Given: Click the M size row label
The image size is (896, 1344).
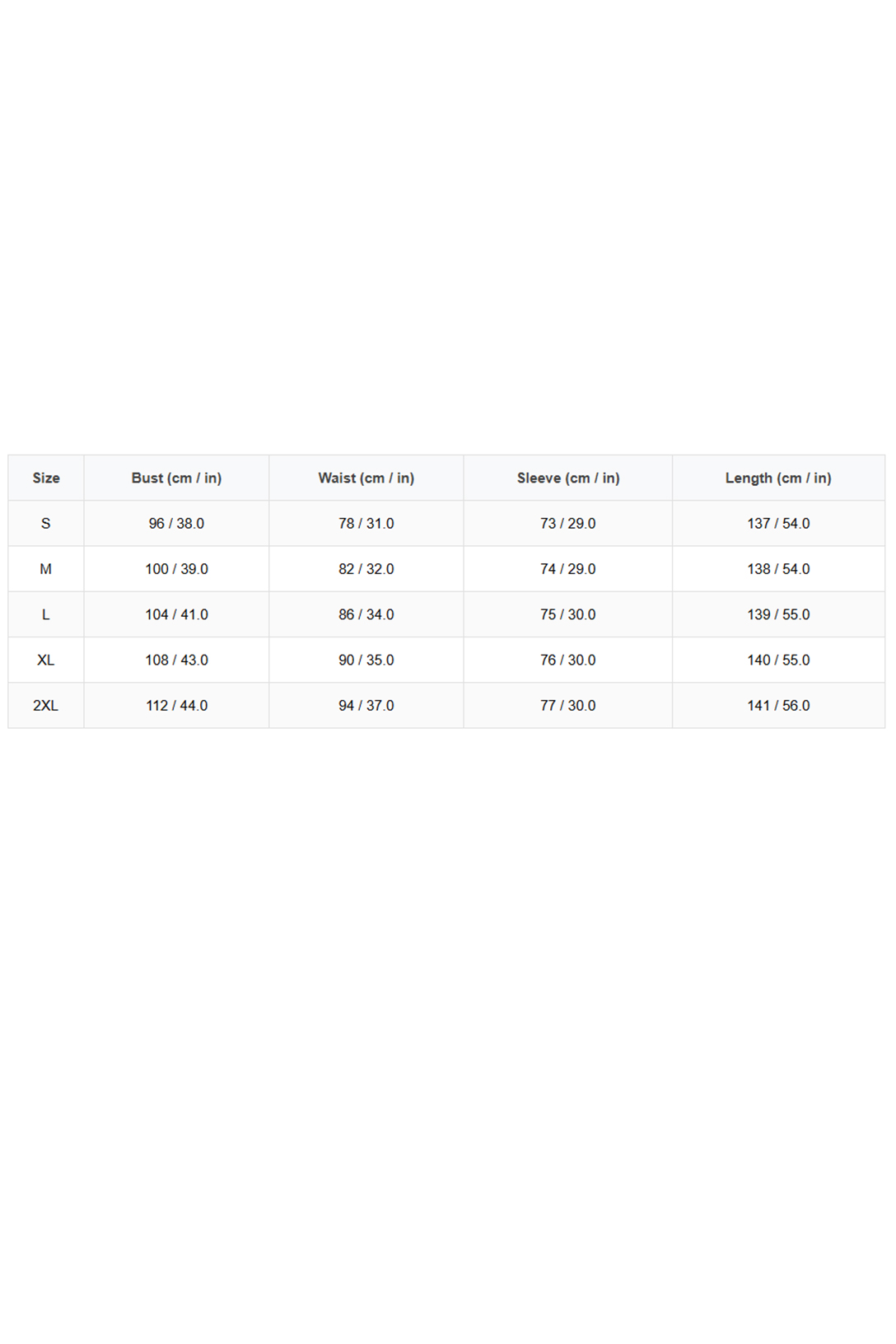Looking at the screenshot, I should (46, 569).
